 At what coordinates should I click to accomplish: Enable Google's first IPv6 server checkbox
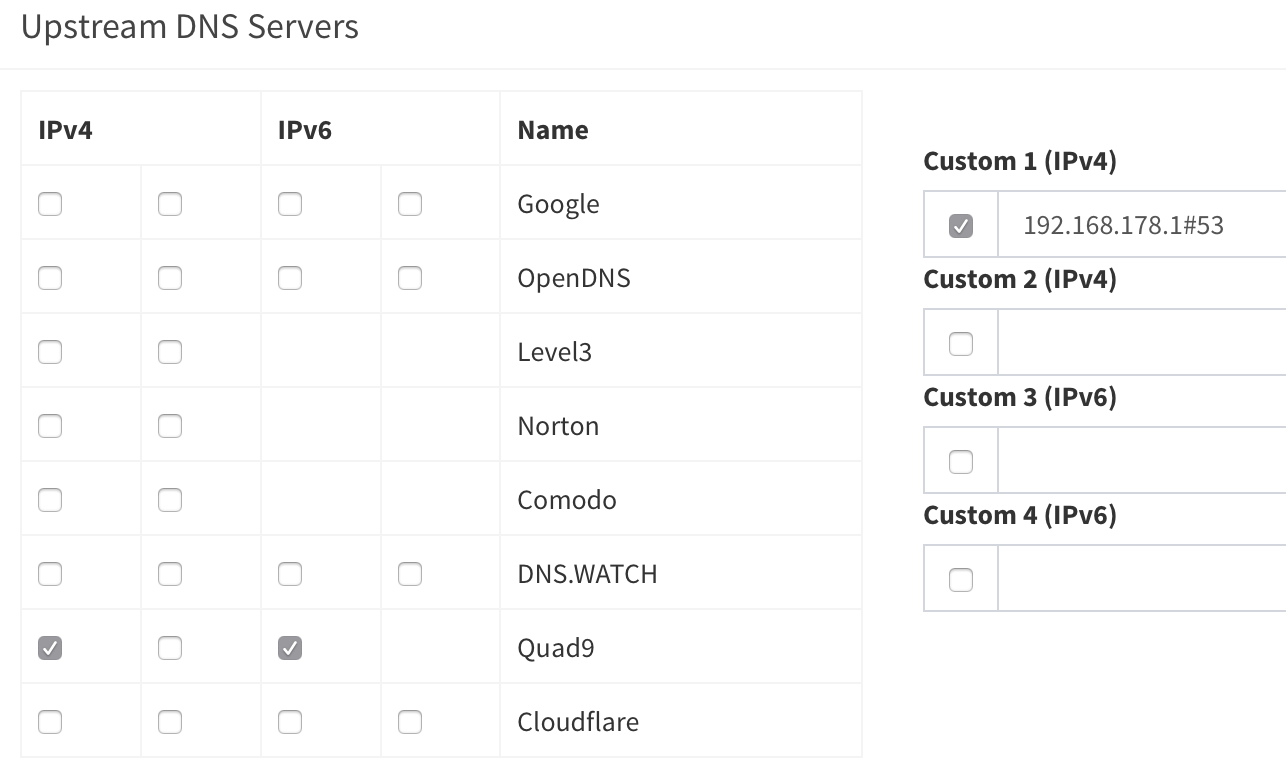[290, 204]
